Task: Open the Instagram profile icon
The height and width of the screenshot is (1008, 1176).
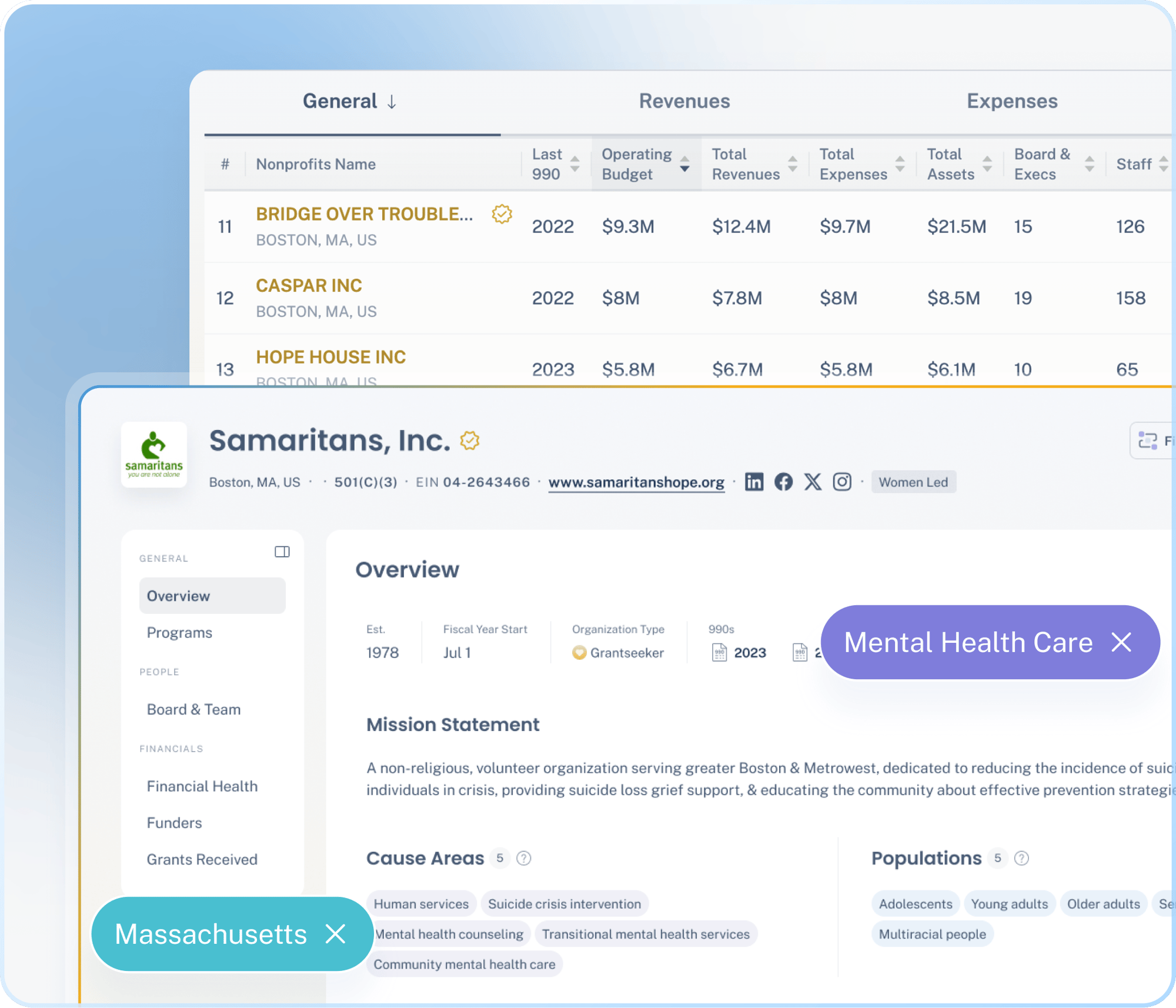Action: pos(842,482)
